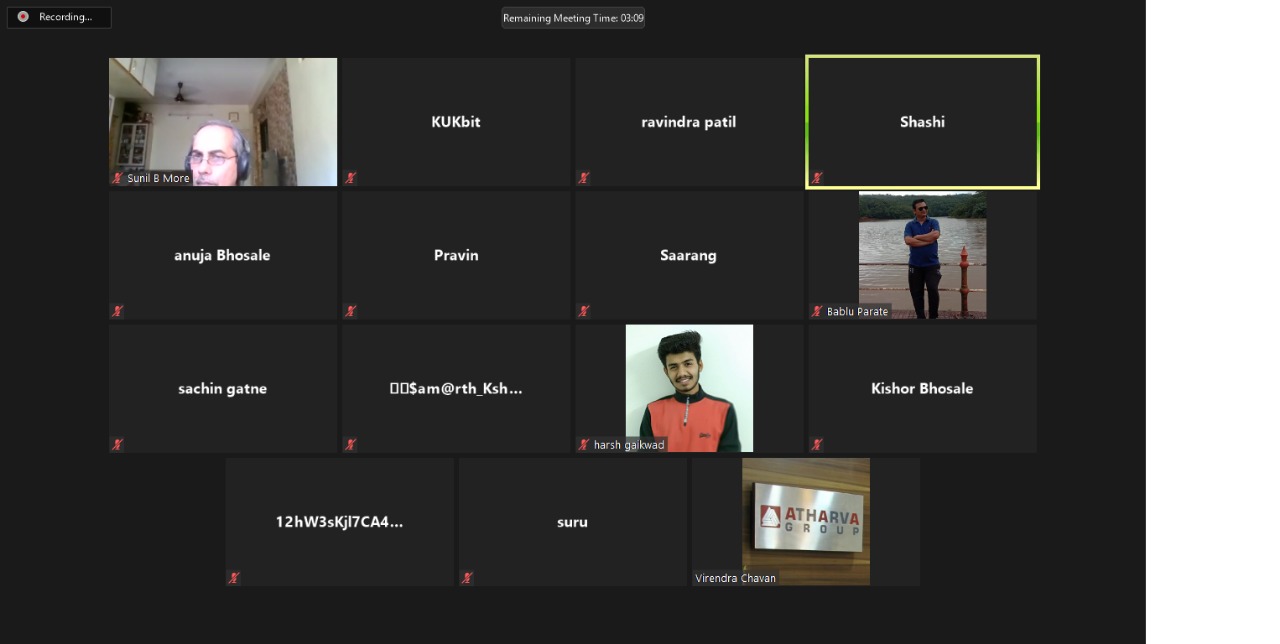
Task: Click the muted mic icon on Shashi tile
Action: [817, 178]
